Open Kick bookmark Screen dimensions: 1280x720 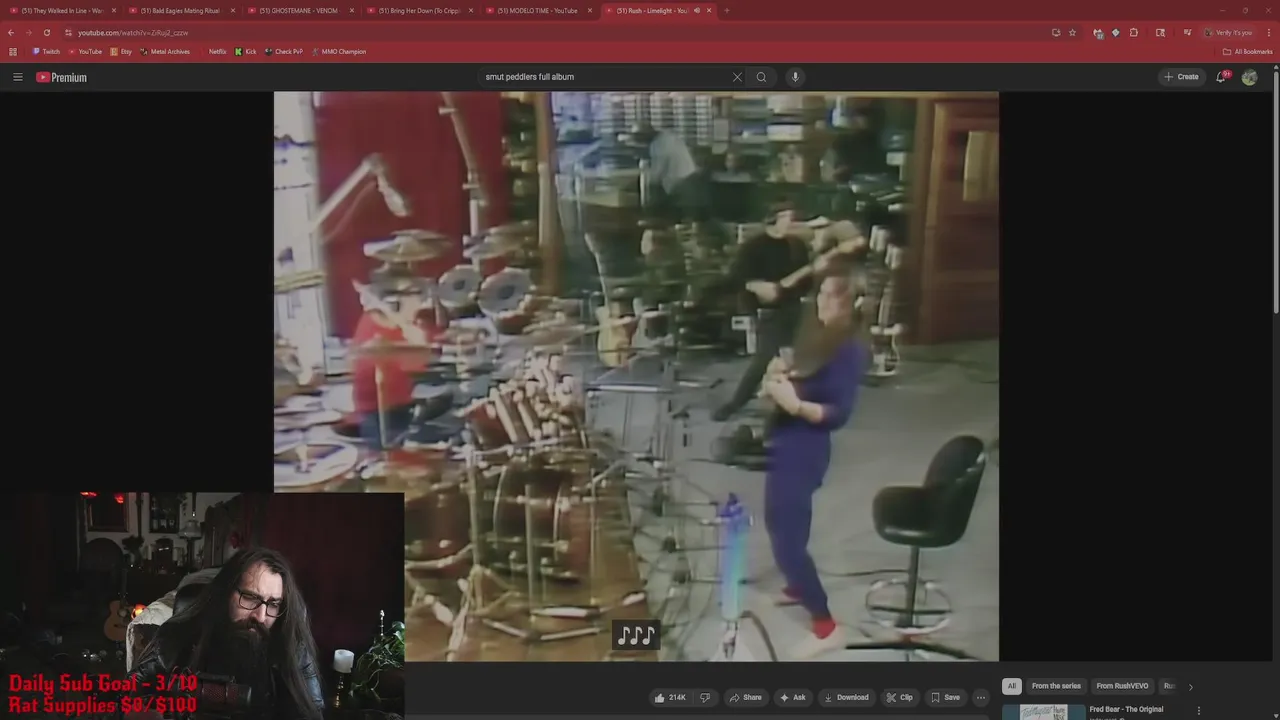pyautogui.click(x=246, y=51)
